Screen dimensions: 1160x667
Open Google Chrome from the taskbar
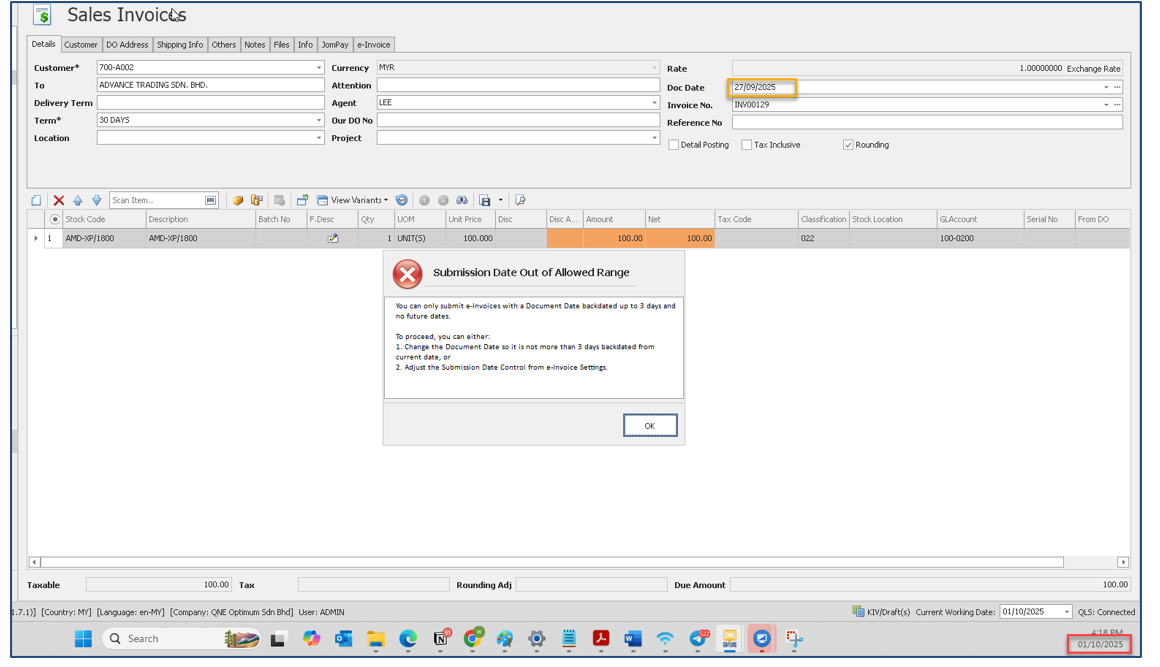[473, 639]
